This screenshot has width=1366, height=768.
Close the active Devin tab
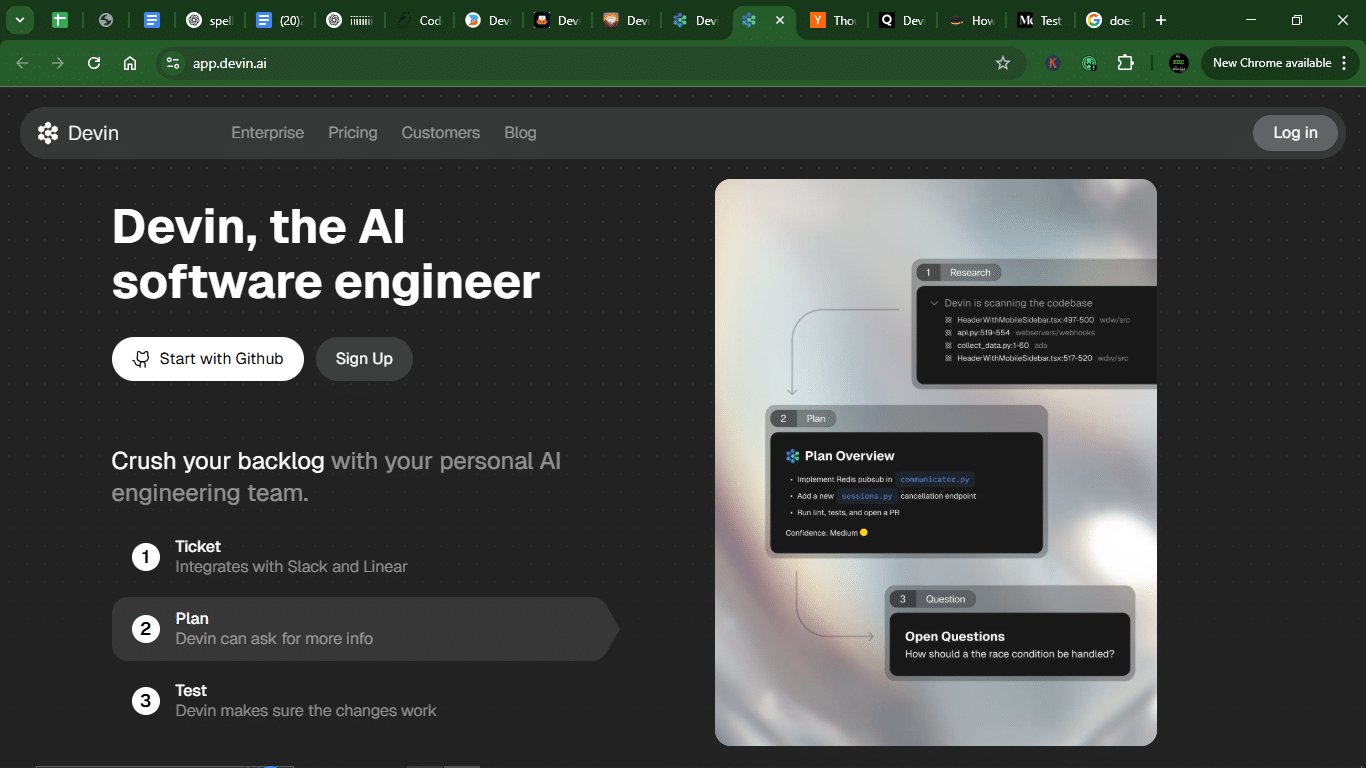click(780, 20)
